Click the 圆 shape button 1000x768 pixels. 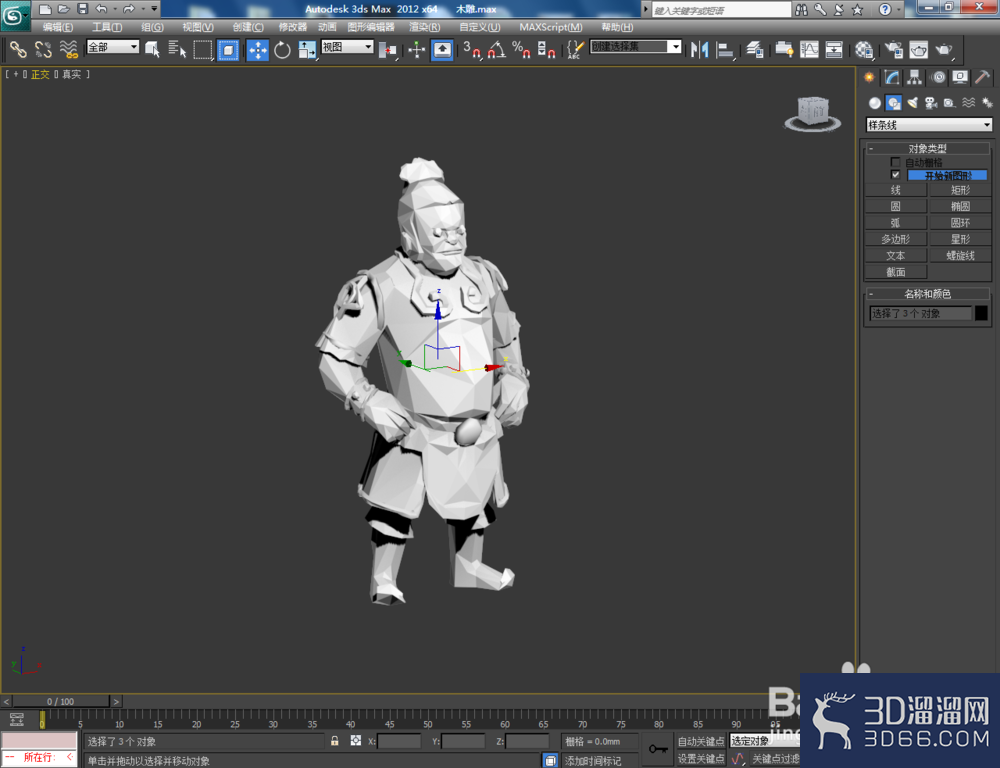tap(895, 206)
